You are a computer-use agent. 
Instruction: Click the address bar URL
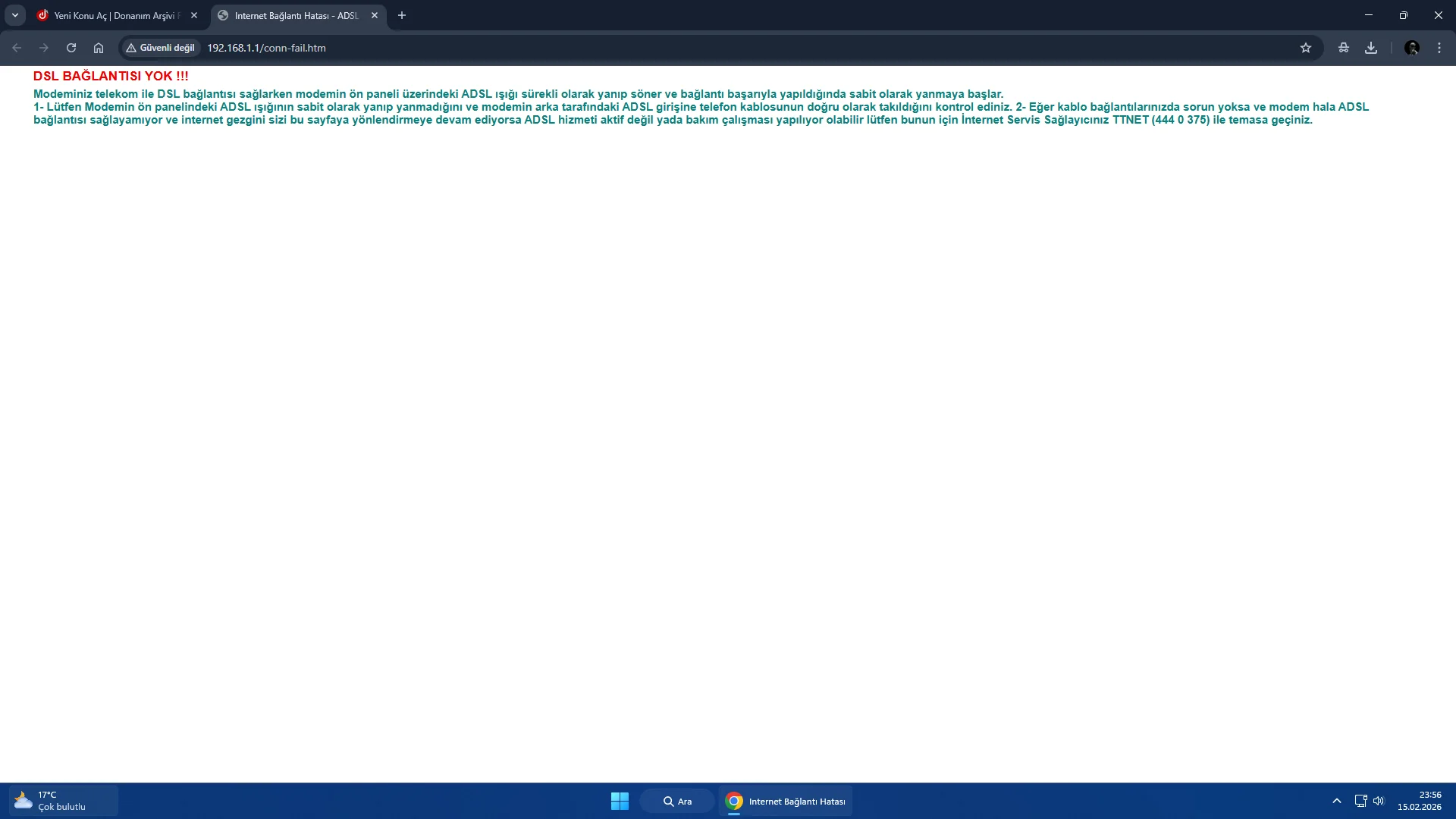pyautogui.click(x=266, y=48)
